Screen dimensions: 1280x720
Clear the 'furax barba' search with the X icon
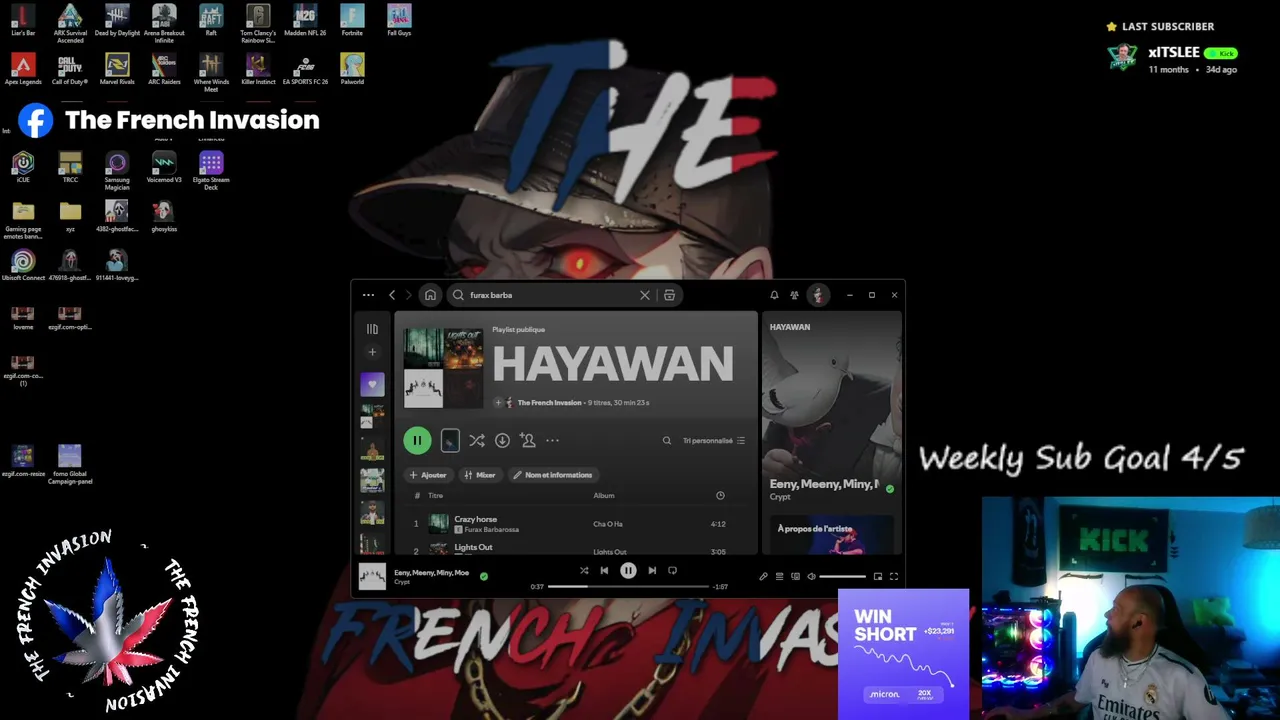tap(645, 295)
